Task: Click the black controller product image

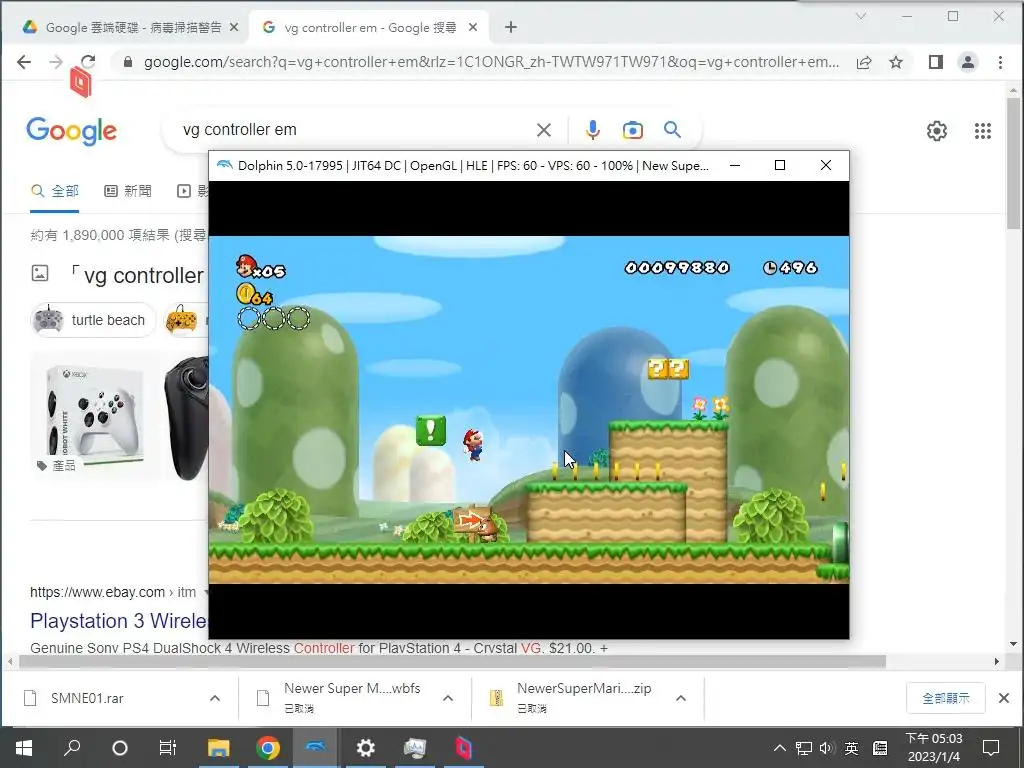Action: click(x=186, y=418)
